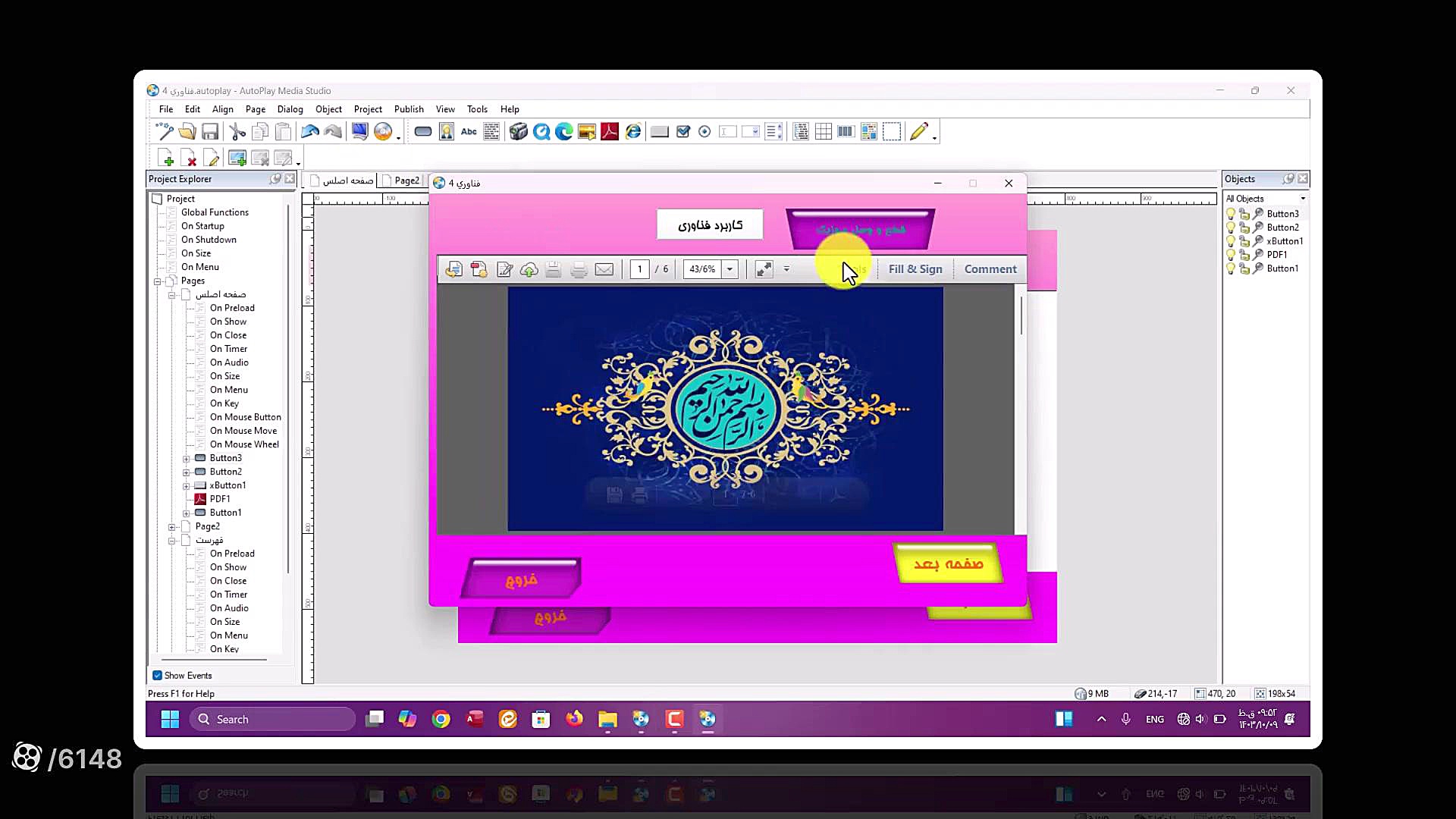This screenshot has height=819, width=1456.
Task: Toggle read mode via the expand arrows icon
Action: click(764, 269)
